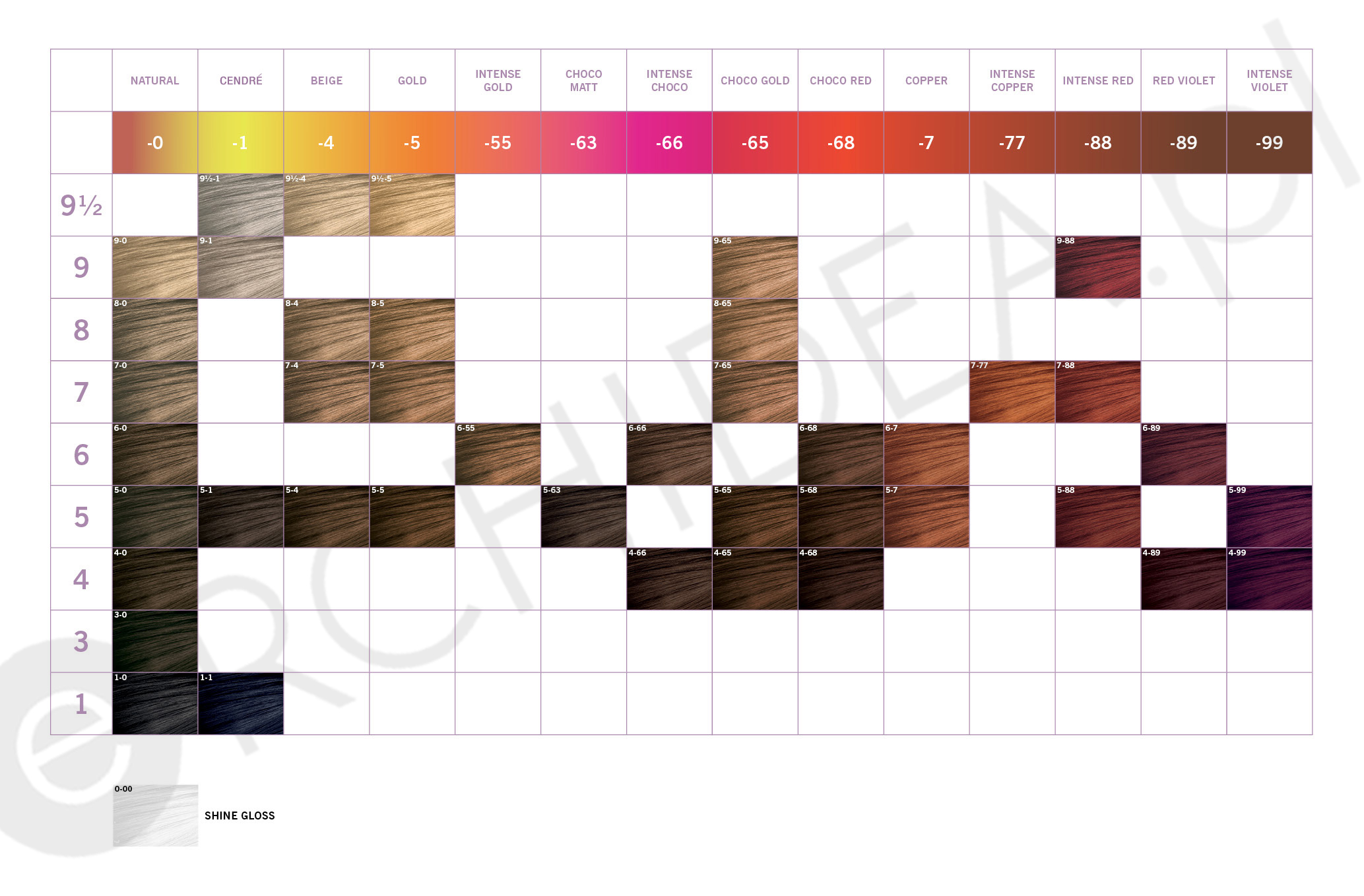Choose the 4-65 choco gold swatch

pyautogui.click(x=755, y=579)
